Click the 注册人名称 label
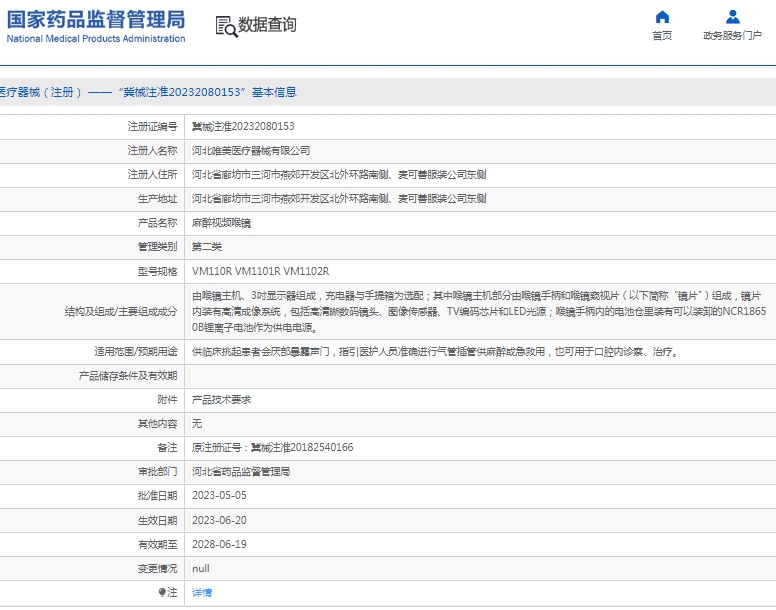 (152, 150)
